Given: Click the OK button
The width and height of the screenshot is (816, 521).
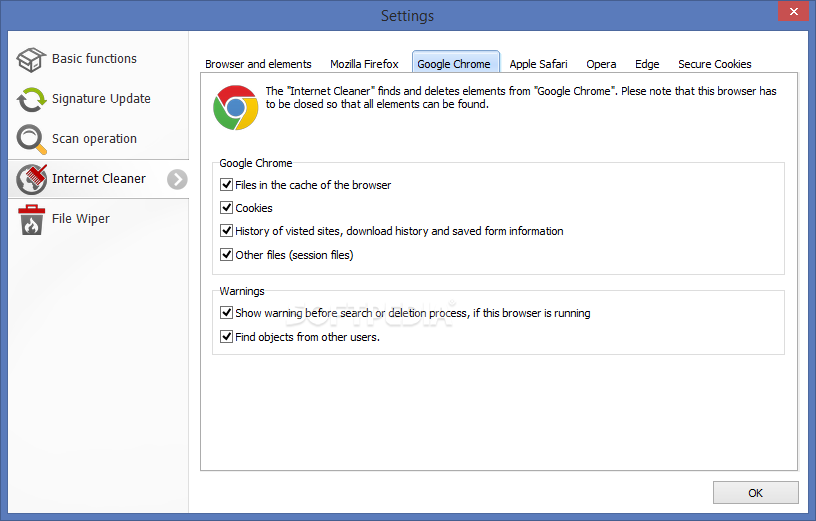Looking at the screenshot, I should pos(756,493).
